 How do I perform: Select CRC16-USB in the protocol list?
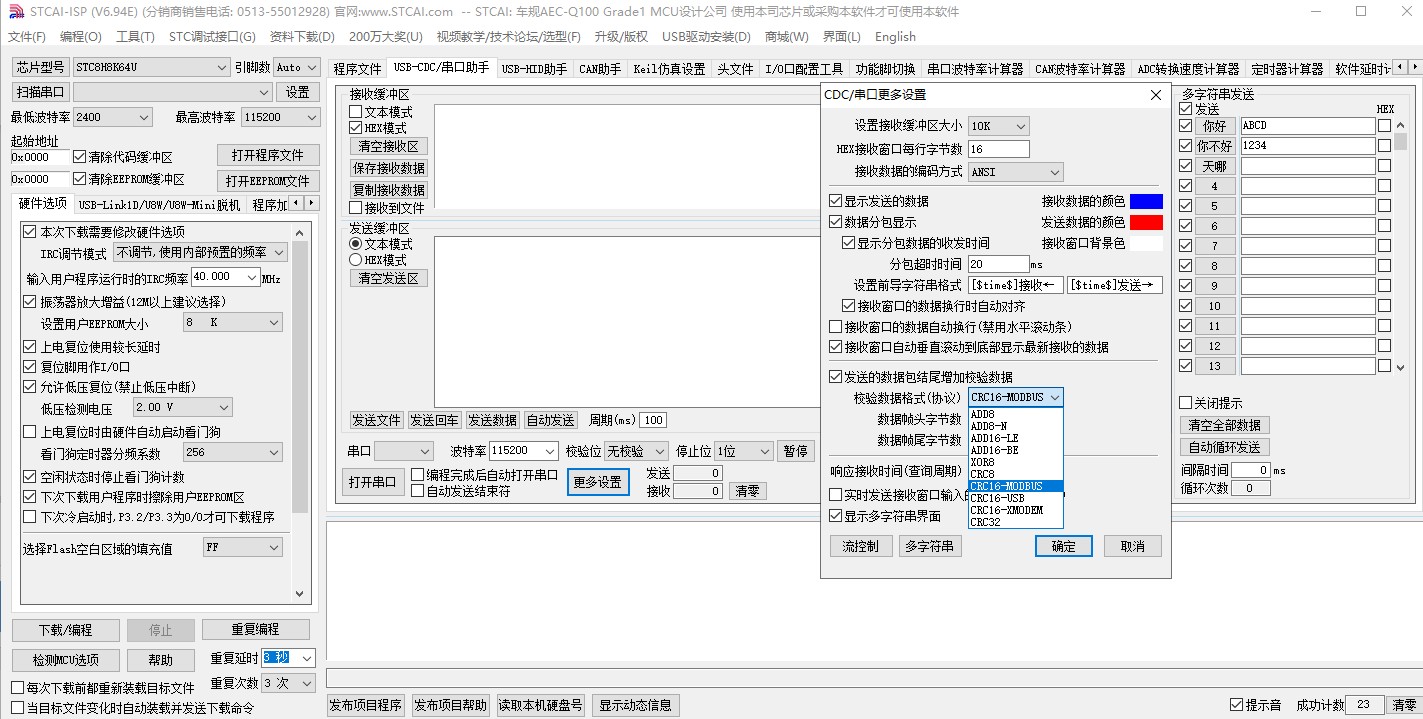click(1016, 498)
